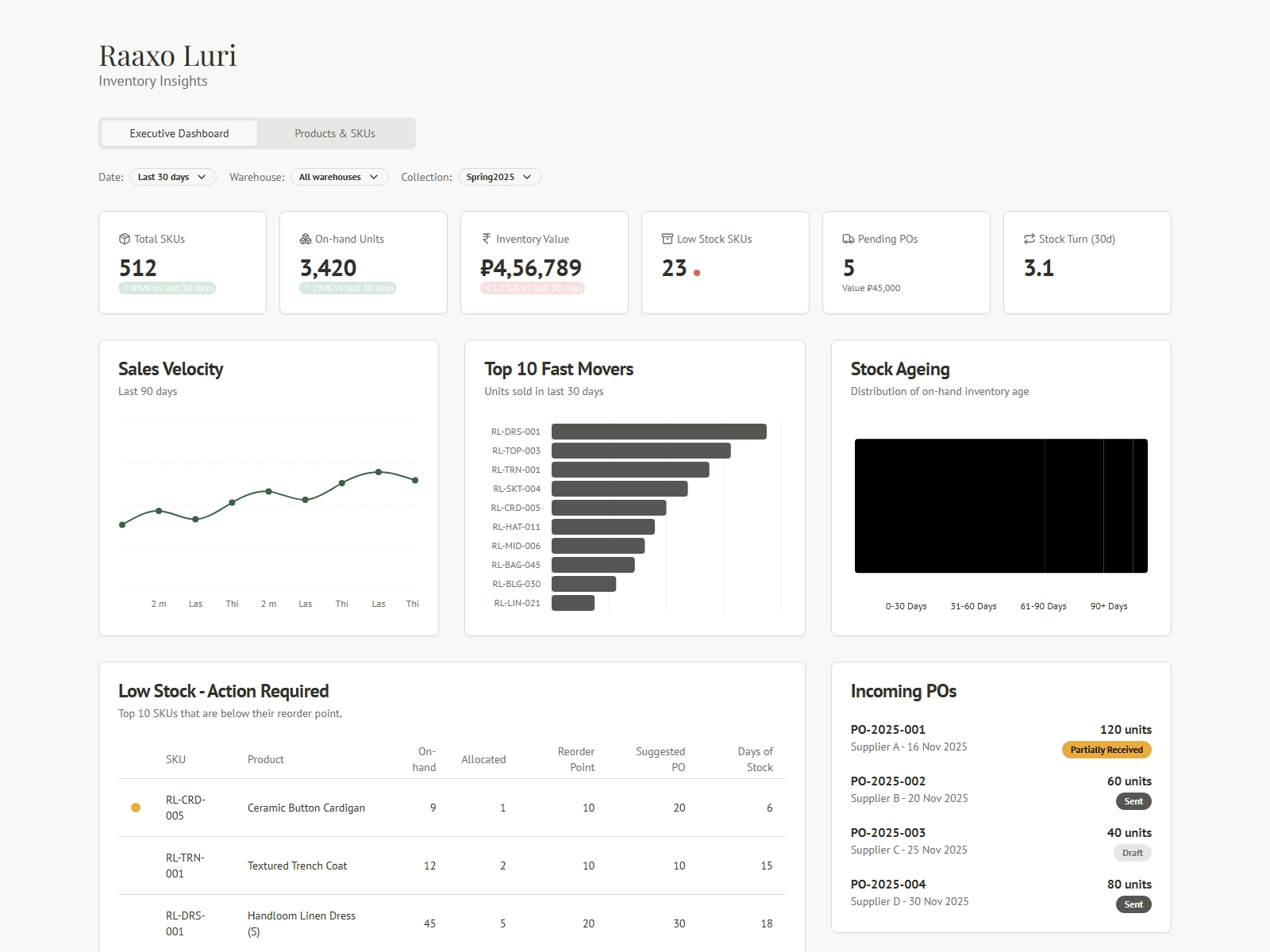The height and width of the screenshot is (952, 1270).
Task: Open the Date filter dropdown
Action: tap(171, 177)
